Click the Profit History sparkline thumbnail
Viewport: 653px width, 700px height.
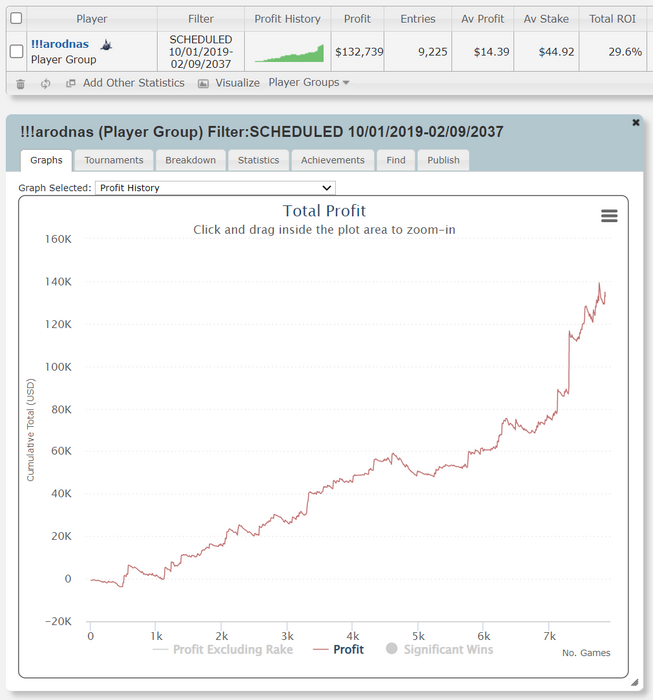pyautogui.click(x=289, y=54)
